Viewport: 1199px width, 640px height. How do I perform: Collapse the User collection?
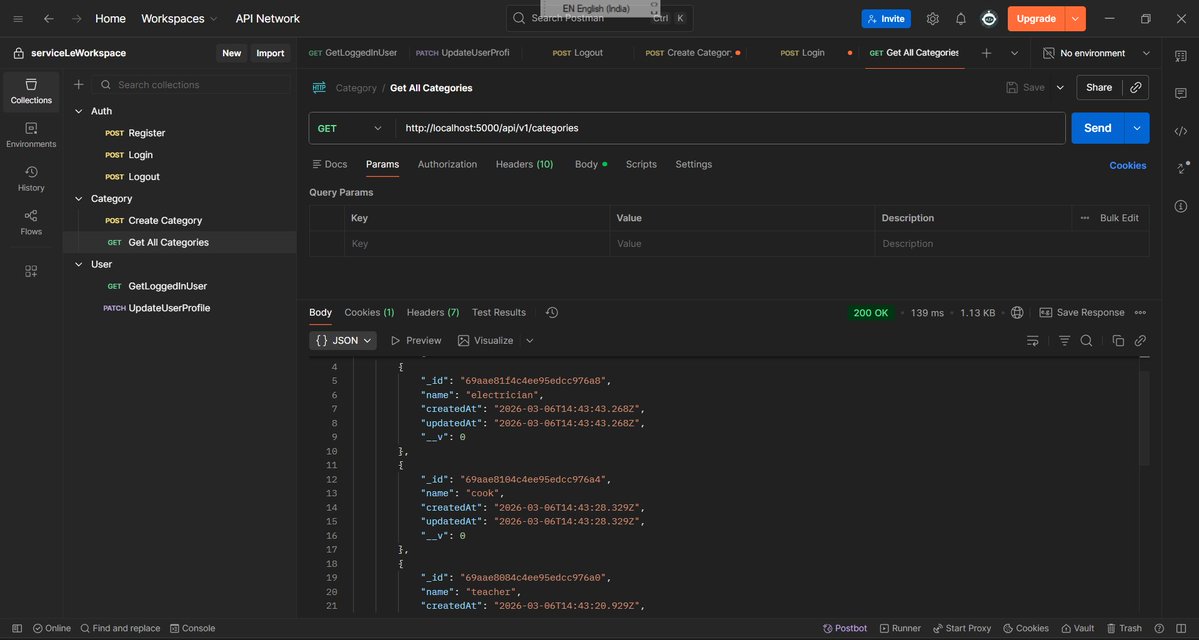pos(78,265)
